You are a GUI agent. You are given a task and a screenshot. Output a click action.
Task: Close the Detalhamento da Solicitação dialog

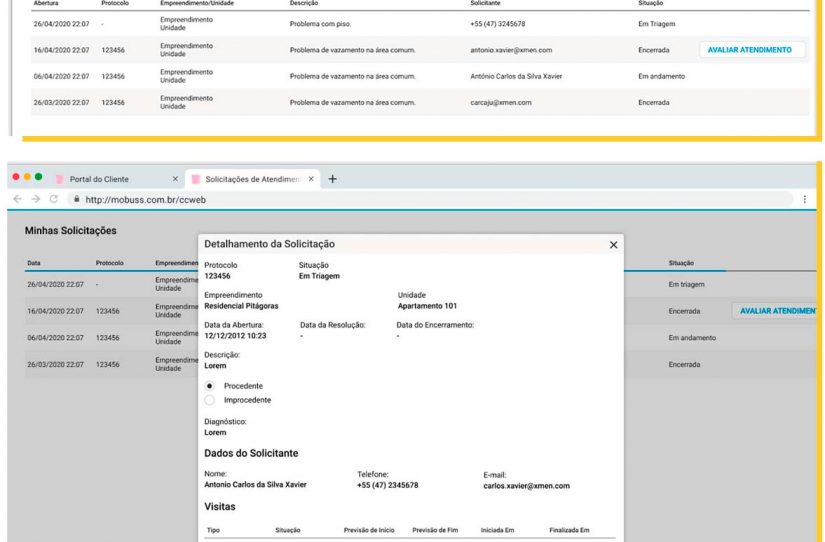pyautogui.click(x=613, y=245)
